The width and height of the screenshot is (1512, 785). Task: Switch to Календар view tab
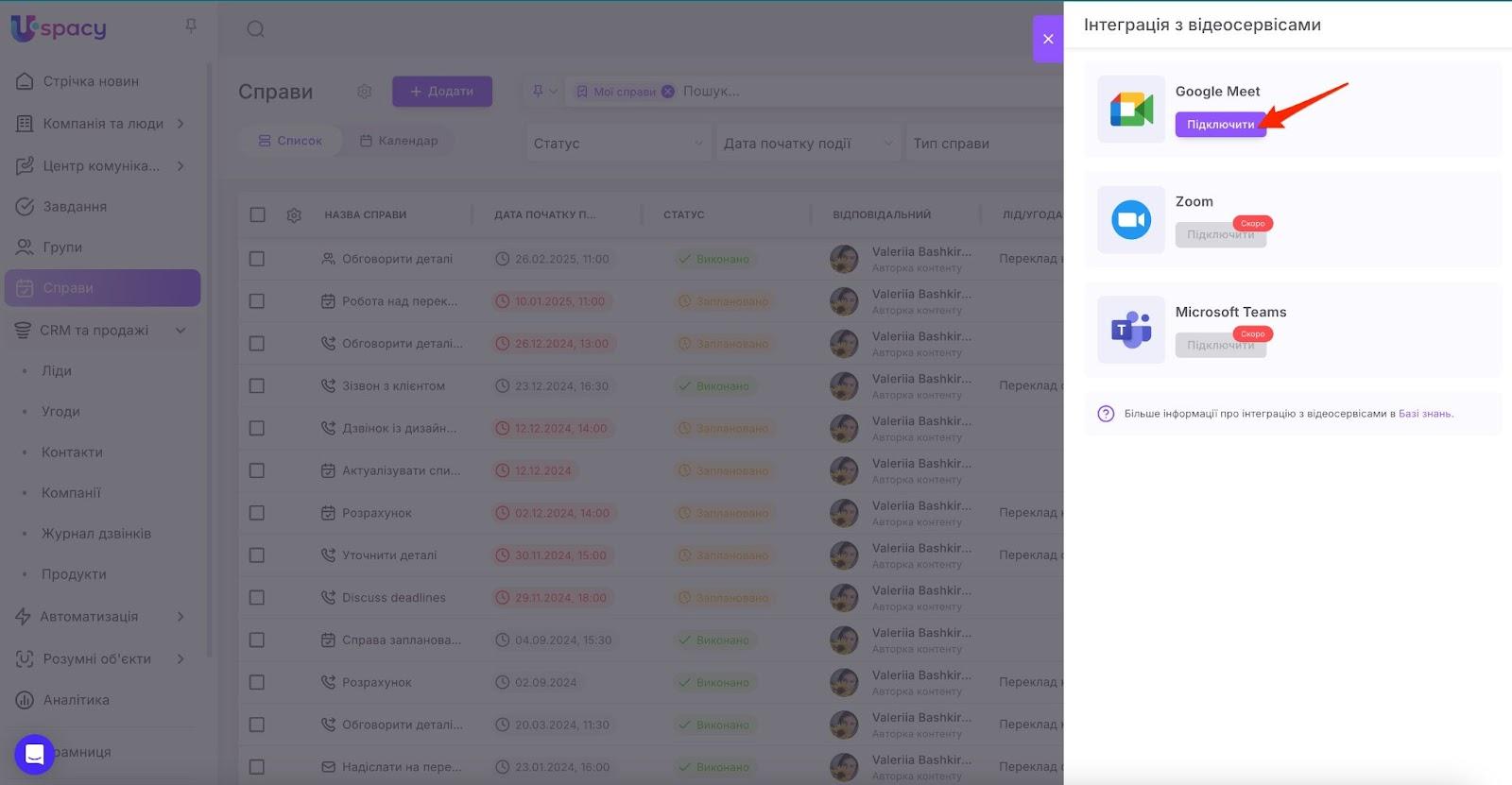pos(399,141)
